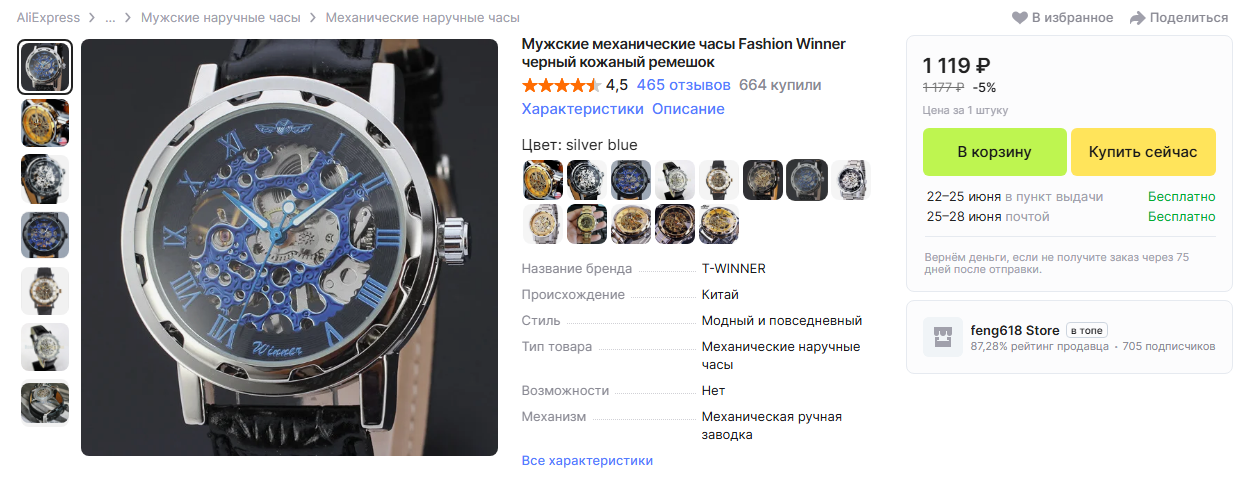Viewport: 1249px width, 491px height.
Task: Show the last thumbnail in left gallery
Action: click(45, 403)
